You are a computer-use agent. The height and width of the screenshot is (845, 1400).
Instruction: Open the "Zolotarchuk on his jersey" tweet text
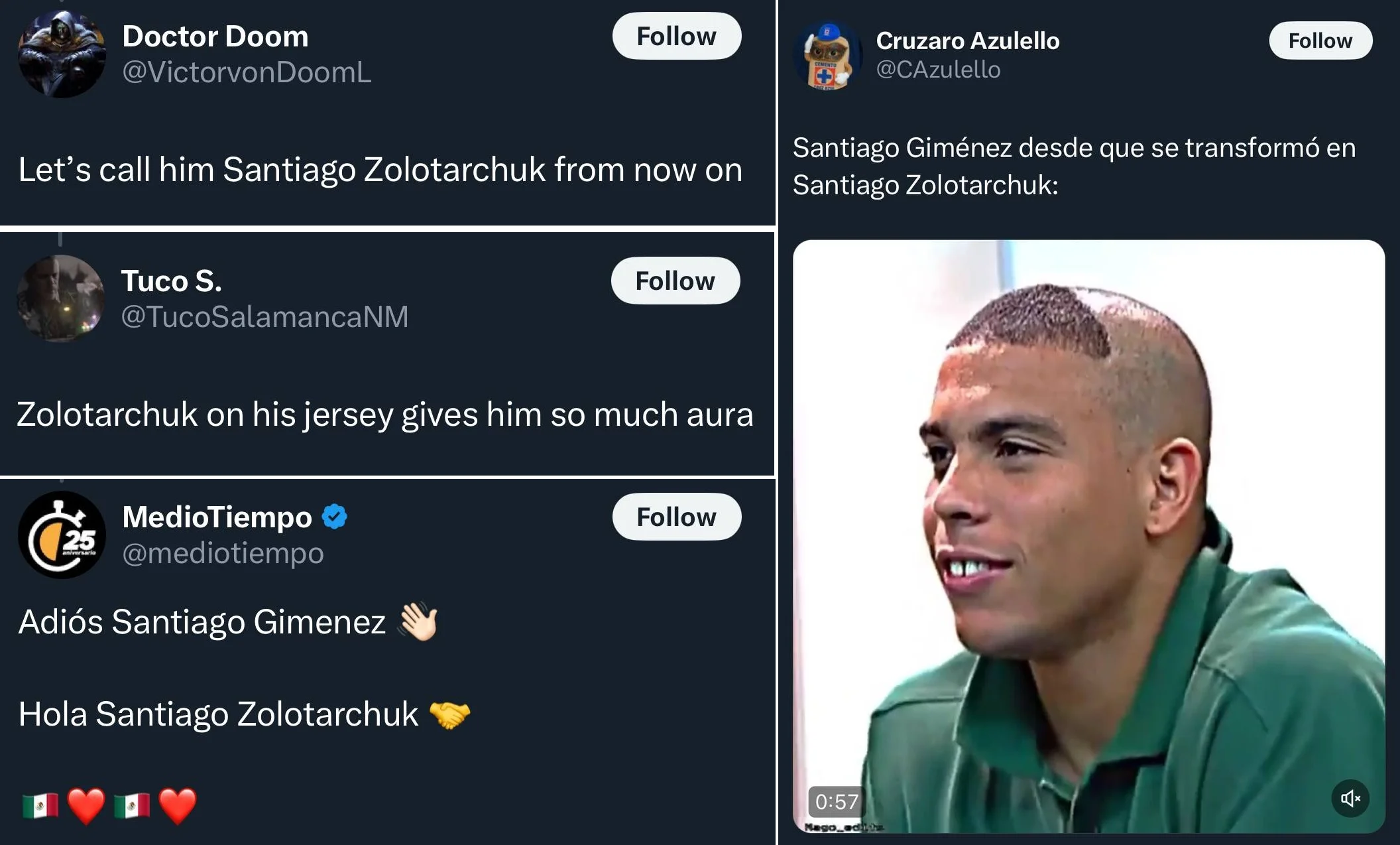coord(385,415)
